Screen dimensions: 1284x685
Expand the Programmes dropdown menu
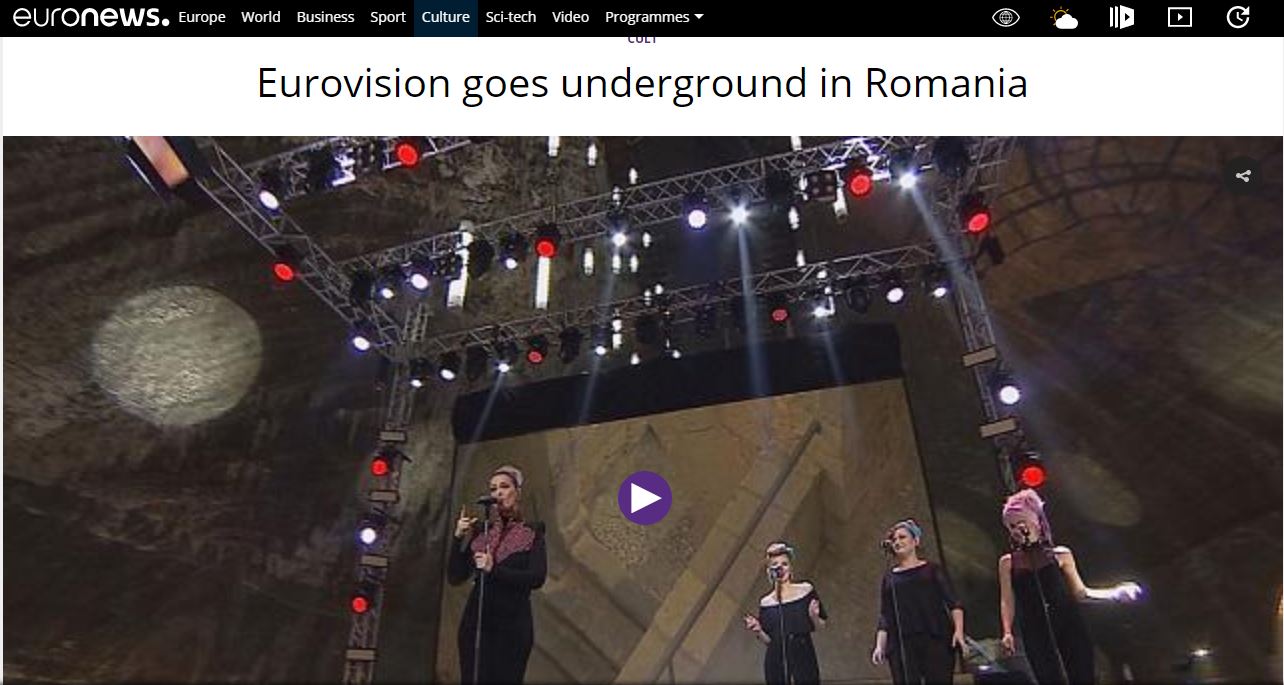click(654, 17)
